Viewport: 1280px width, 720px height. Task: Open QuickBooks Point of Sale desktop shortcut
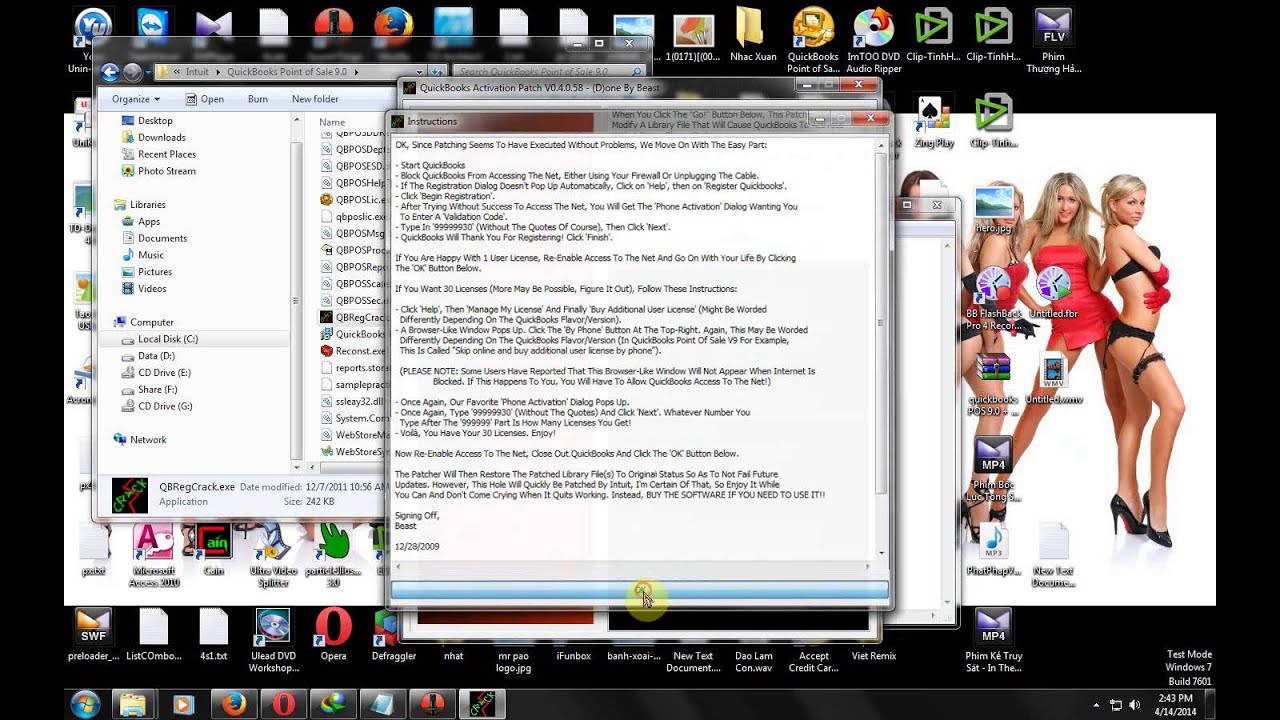coord(813,42)
